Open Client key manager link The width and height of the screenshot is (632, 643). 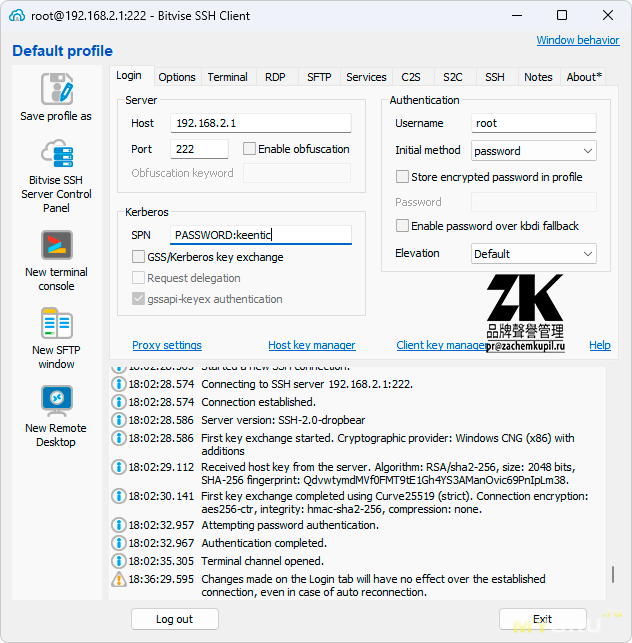441,345
